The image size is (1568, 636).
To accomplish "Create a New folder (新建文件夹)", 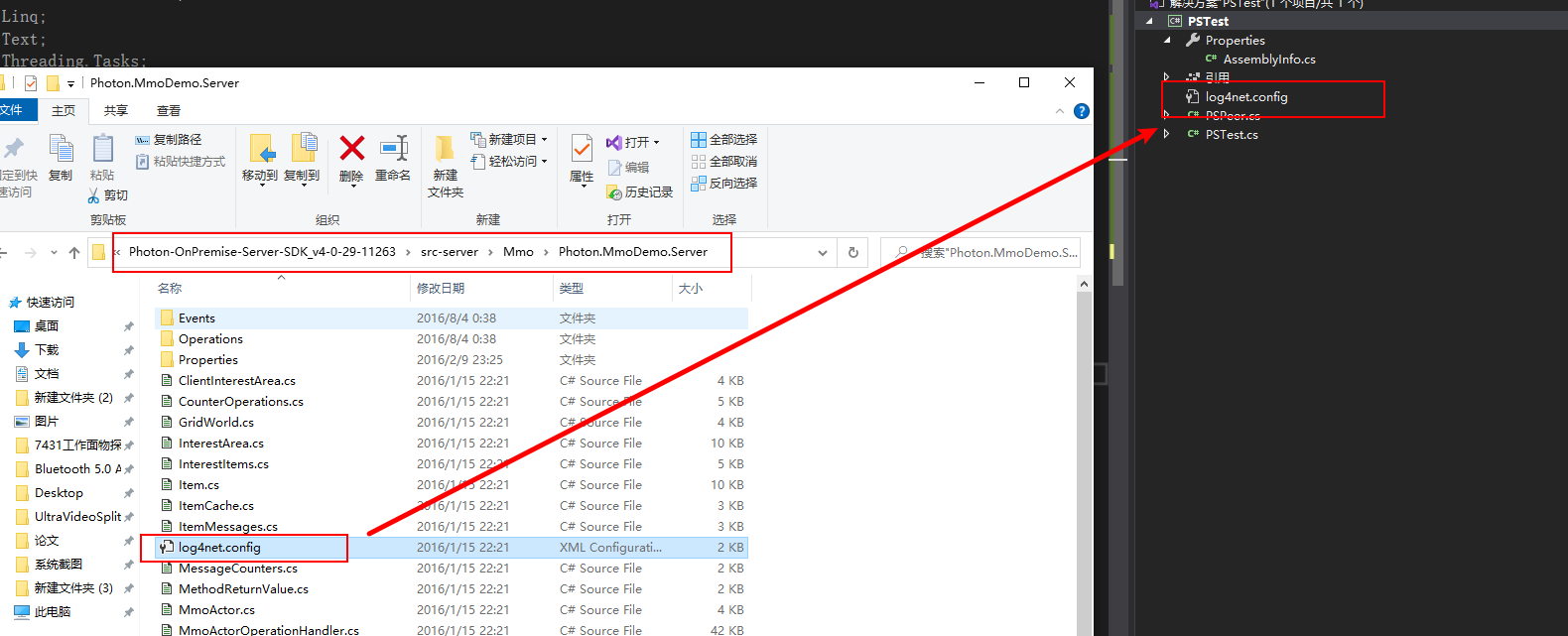I will point(446,165).
